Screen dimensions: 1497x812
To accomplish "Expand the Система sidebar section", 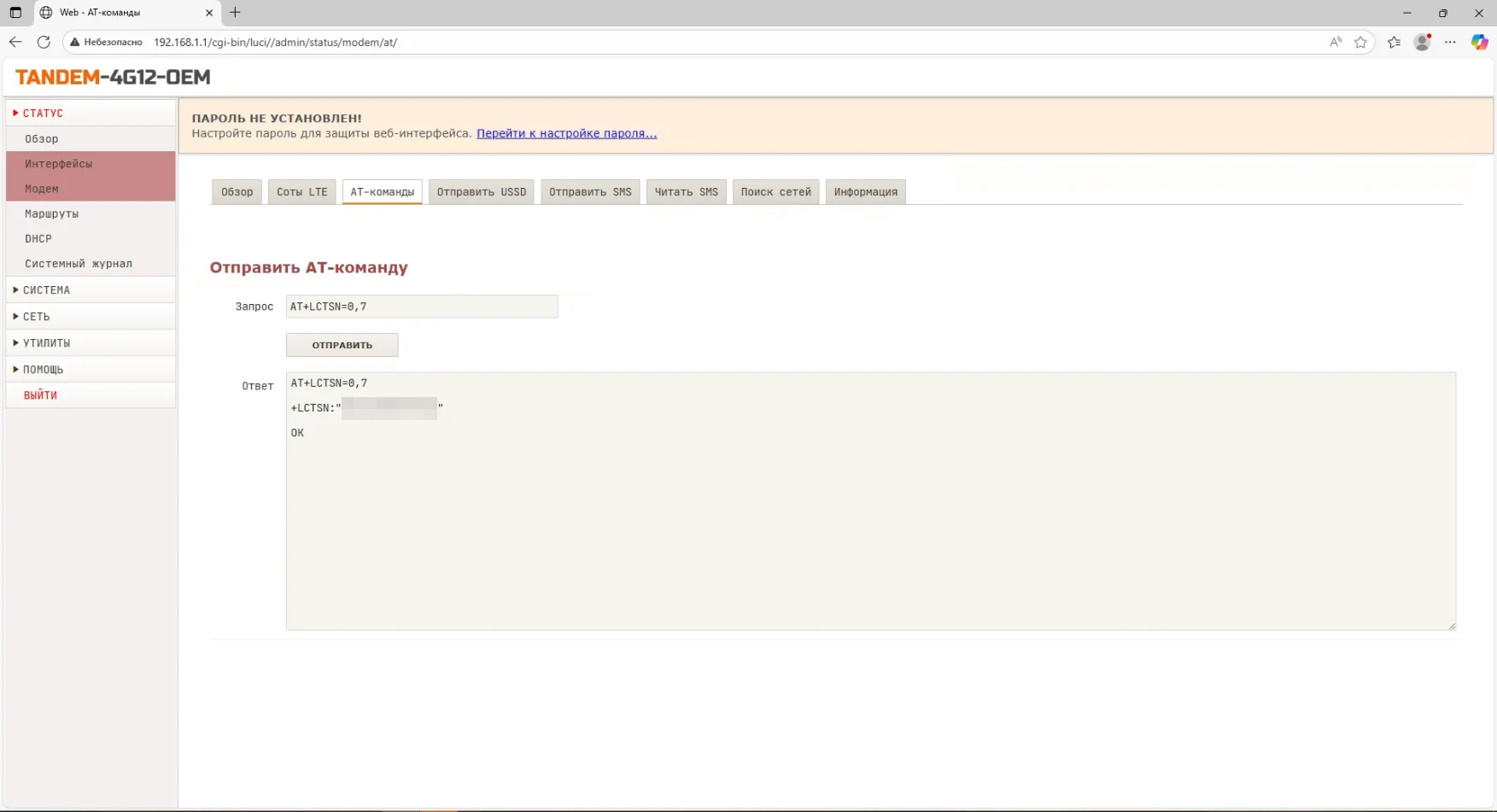I will (x=47, y=290).
